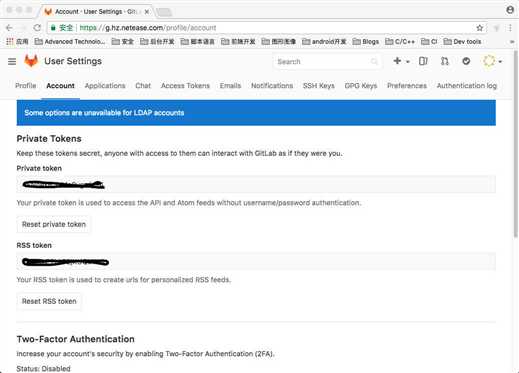Open a new browser tab

tap(164, 12)
